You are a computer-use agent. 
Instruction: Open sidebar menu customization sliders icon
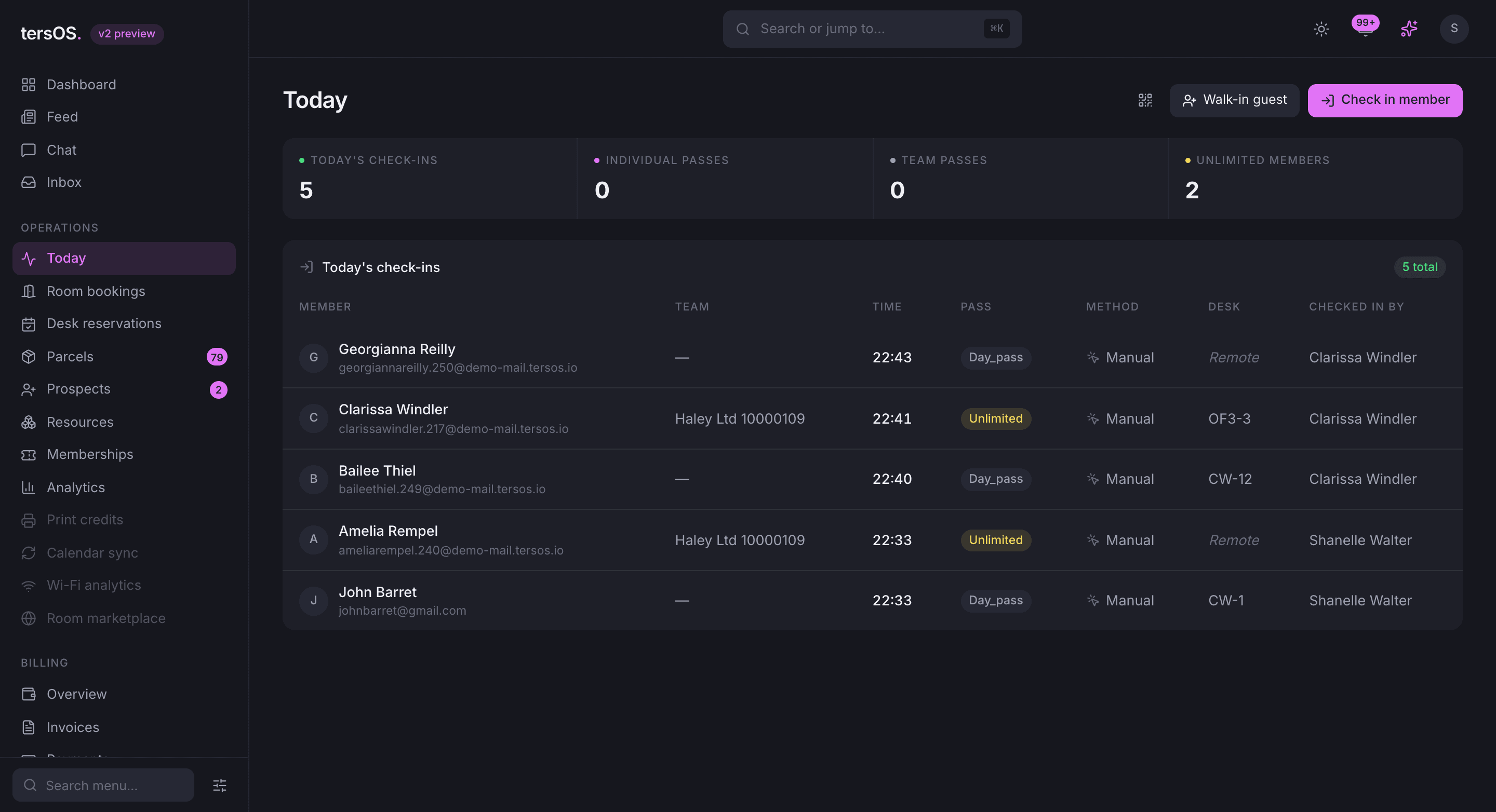point(220,786)
